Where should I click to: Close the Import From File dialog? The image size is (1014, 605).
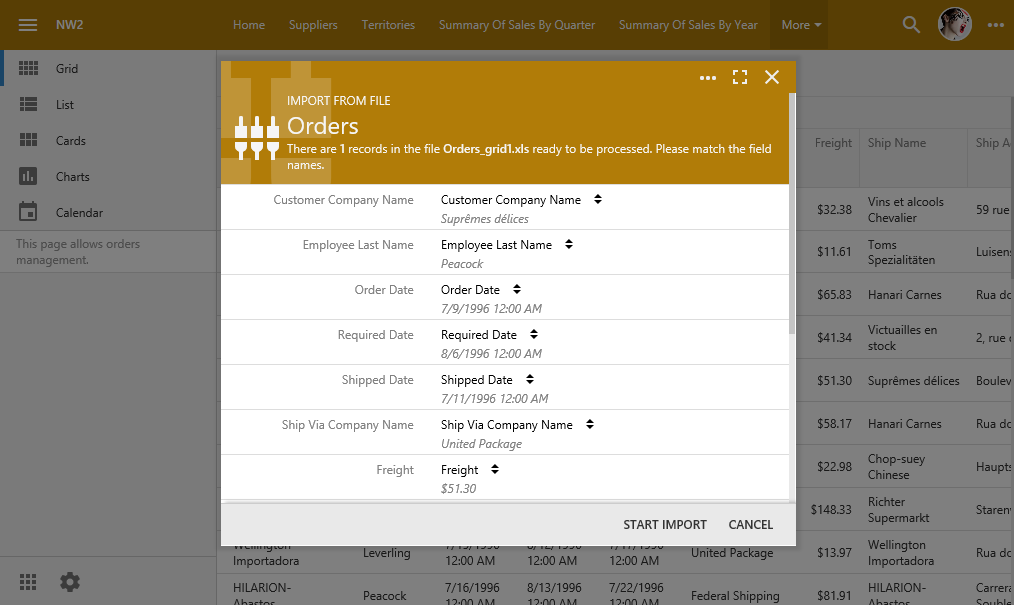click(x=772, y=78)
